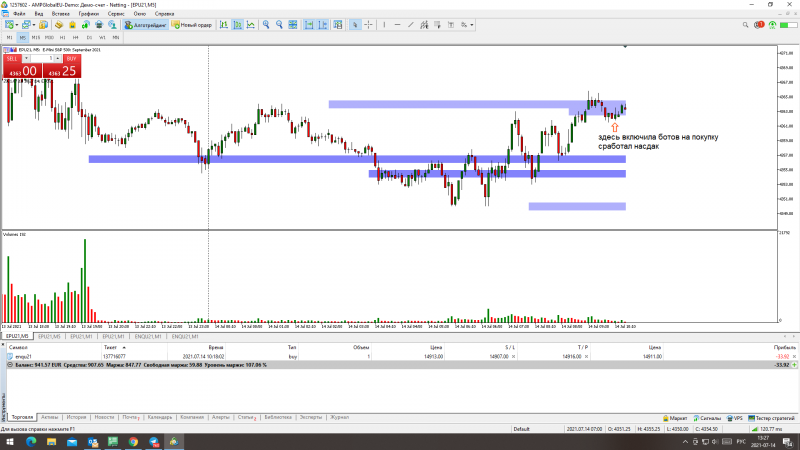Select the vertical line tool
This screenshot has width=800, height=450.
tap(384, 24)
